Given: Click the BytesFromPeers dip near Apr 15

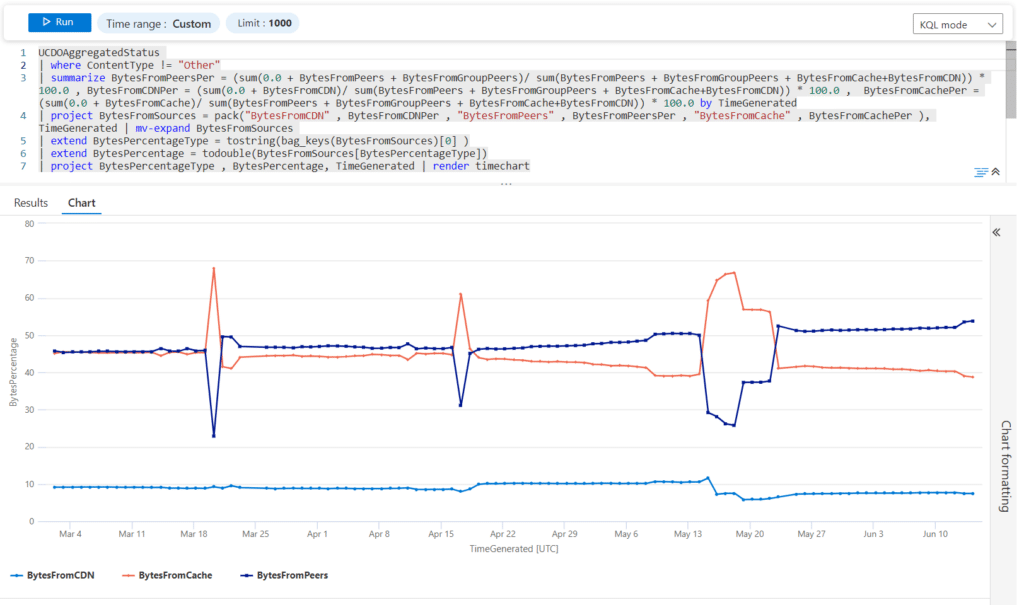Looking at the screenshot, I should (x=460, y=405).
